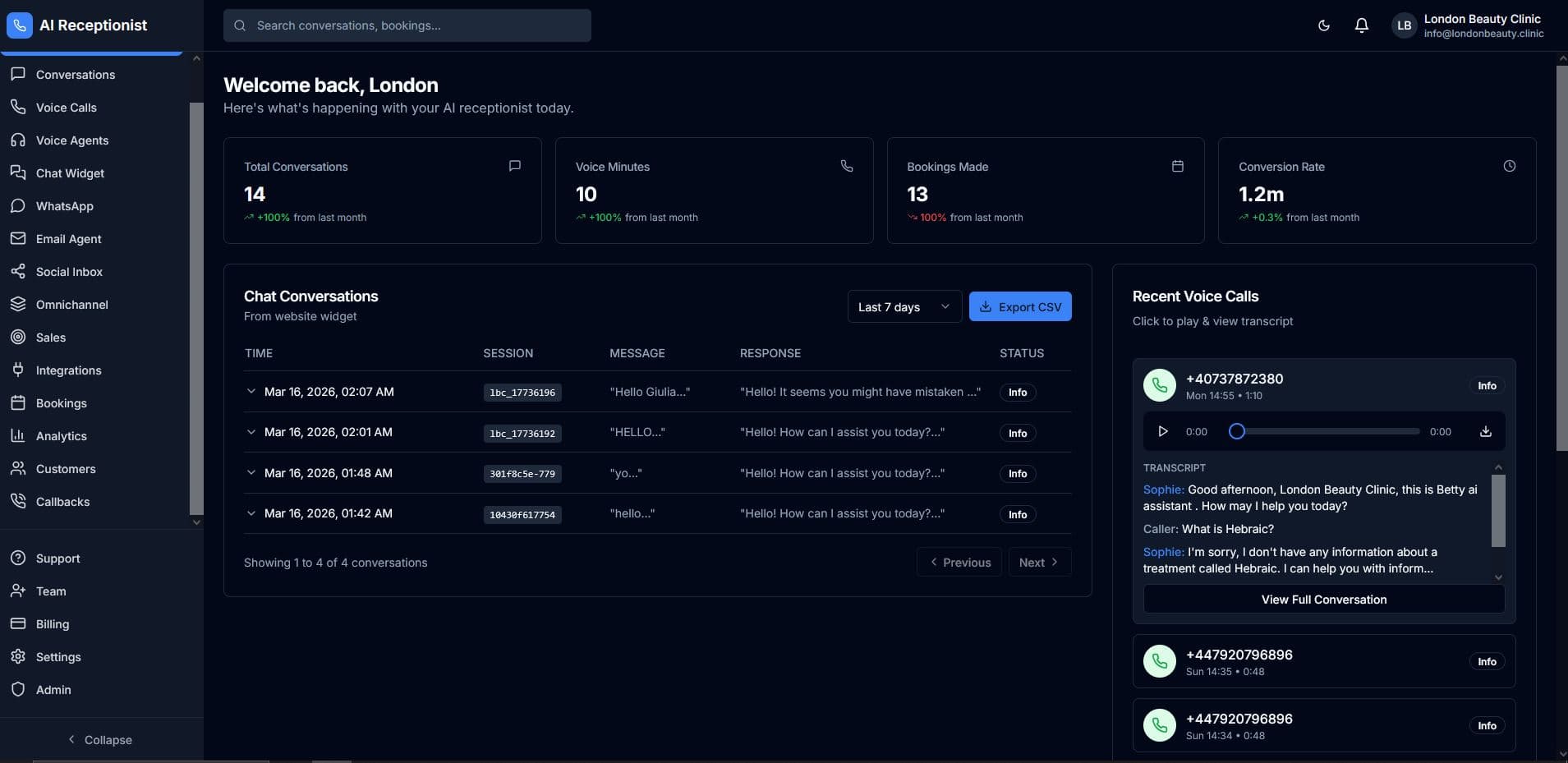The height and width of the screenshot is (763, 1568).
Task: Open the Voice Calls section in the sidebar
Action: (x=67, y=107)
